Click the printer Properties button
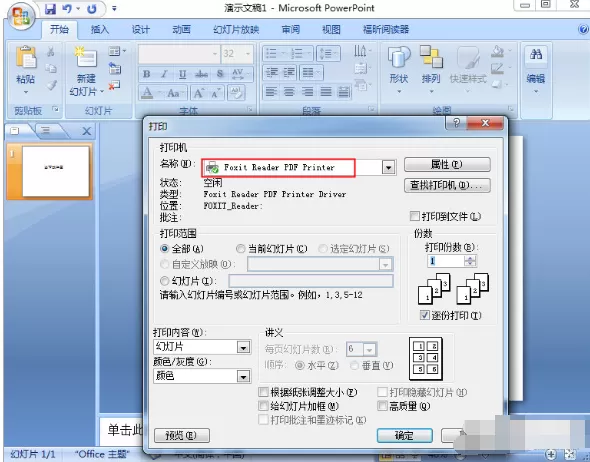590x462 pixels. (x=447, y=164)
